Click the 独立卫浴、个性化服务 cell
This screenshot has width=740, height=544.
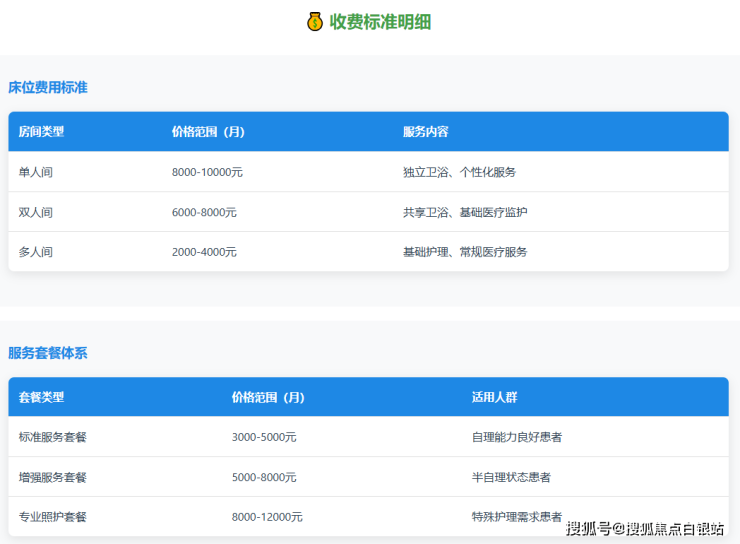[459, 172]
